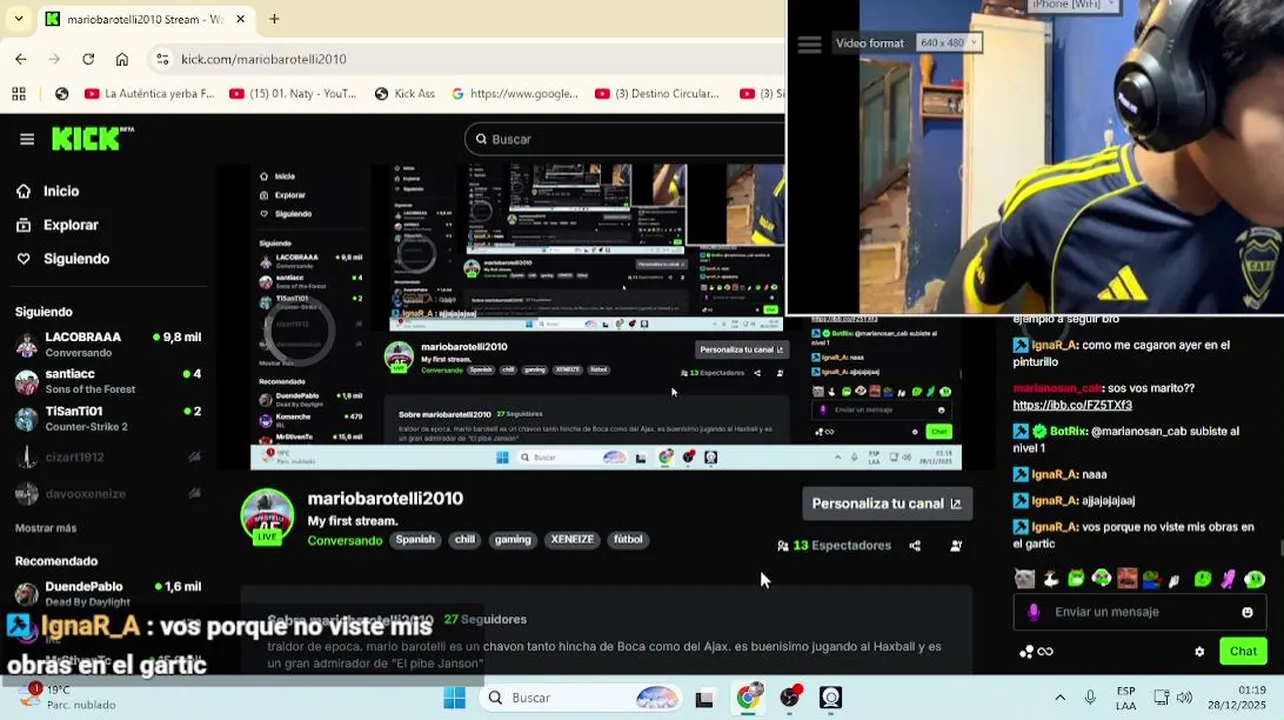Click the Personaliza tu canal button

(887, 504)
